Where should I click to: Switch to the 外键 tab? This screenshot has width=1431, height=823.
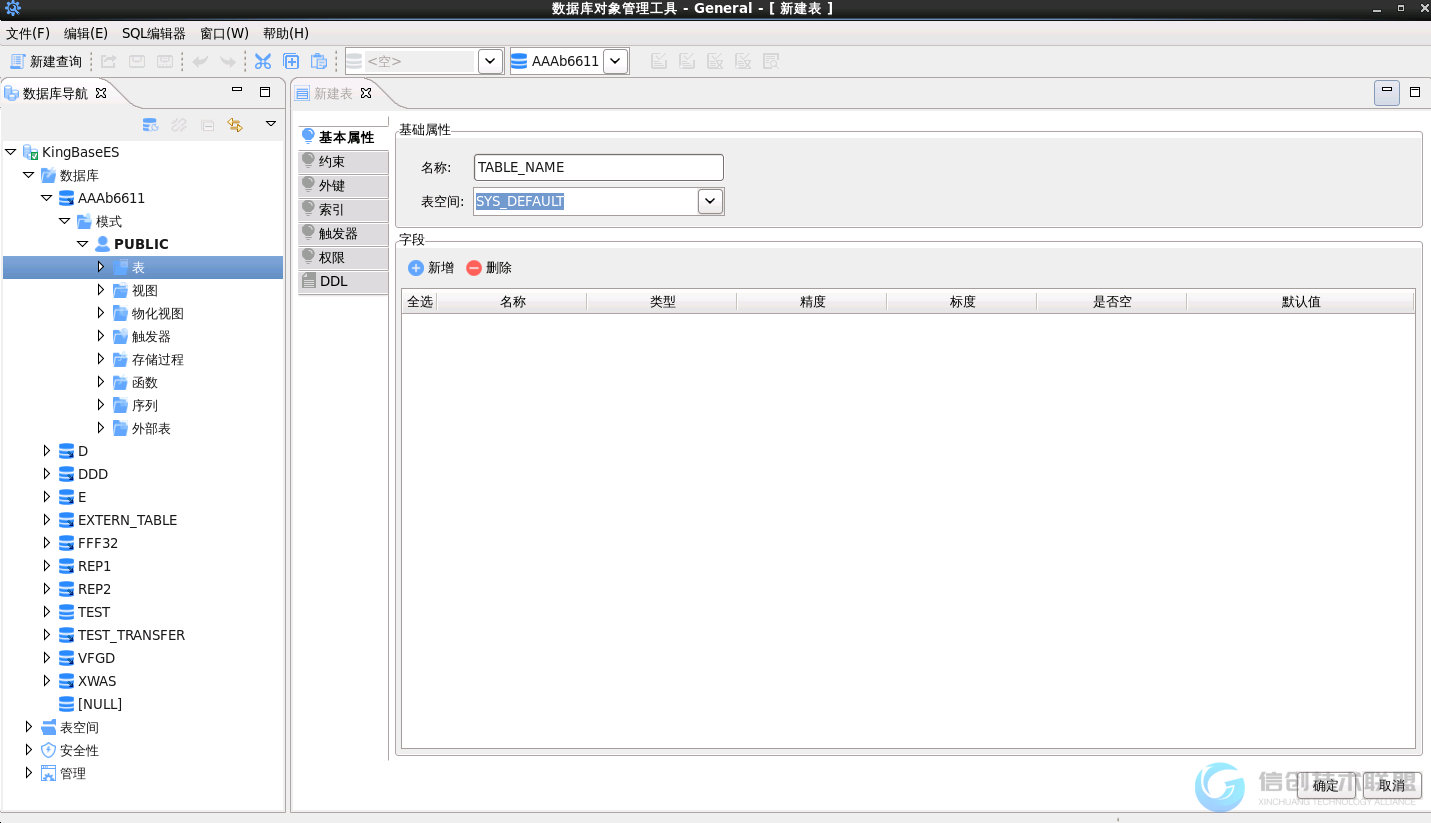343,185
